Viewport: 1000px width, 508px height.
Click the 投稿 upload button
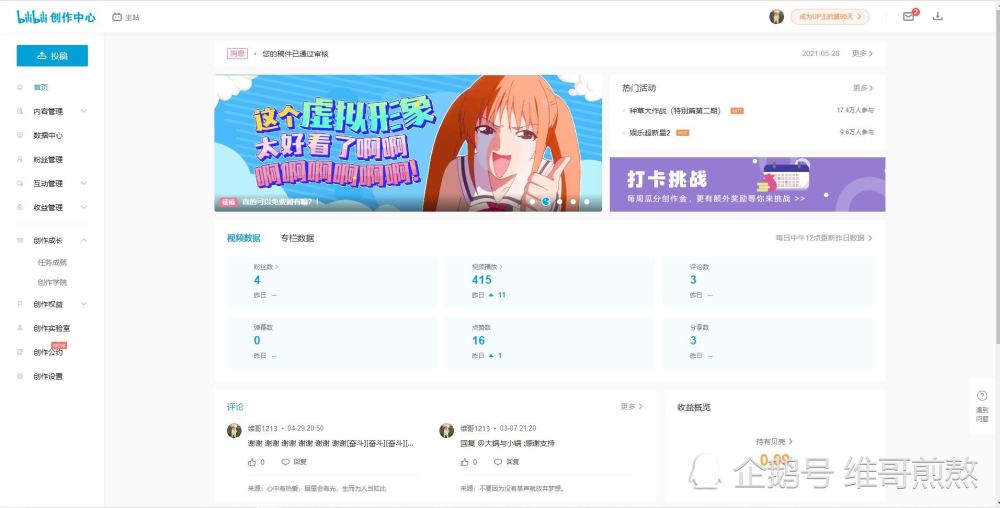coord(52,55)
